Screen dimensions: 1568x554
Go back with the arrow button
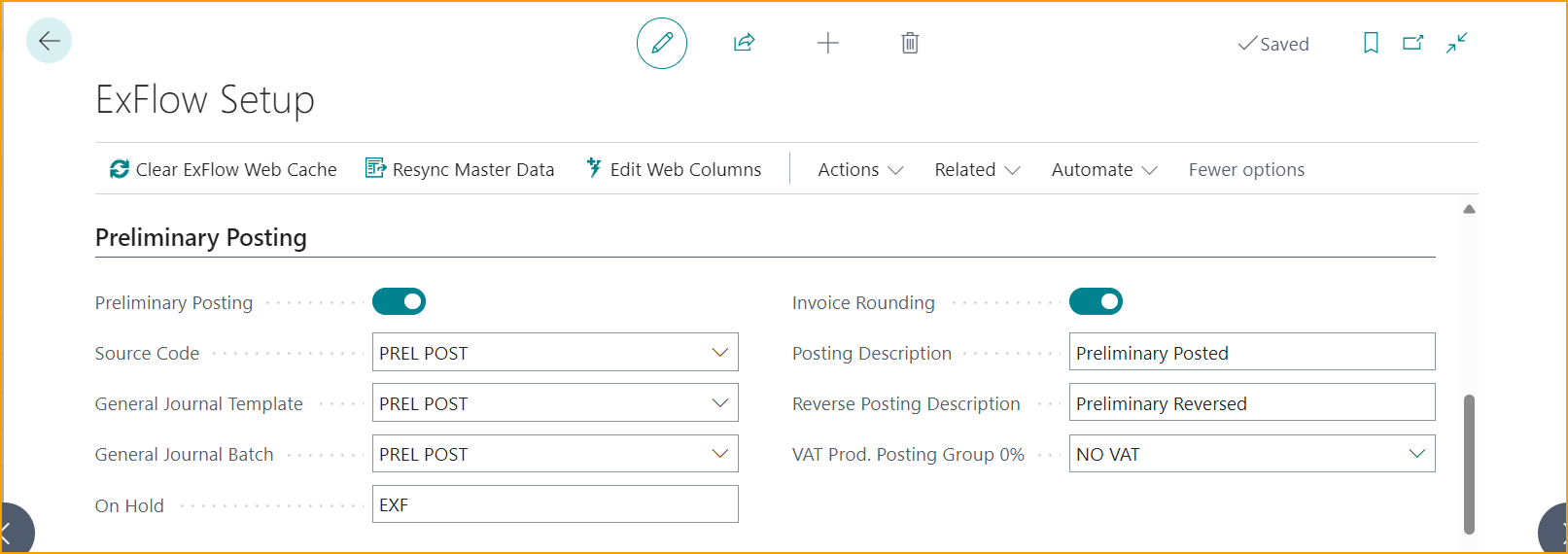(49, 41)
